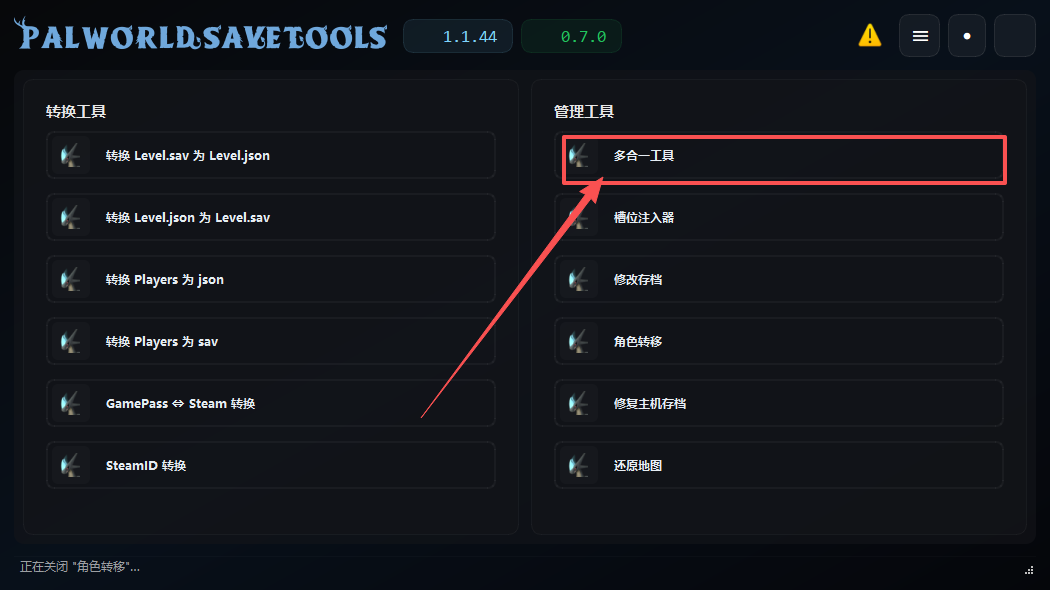This screenshot has width=1050, height=590.
Task: Launch 转换 Players 为 sav
Action: click(271, 342)
